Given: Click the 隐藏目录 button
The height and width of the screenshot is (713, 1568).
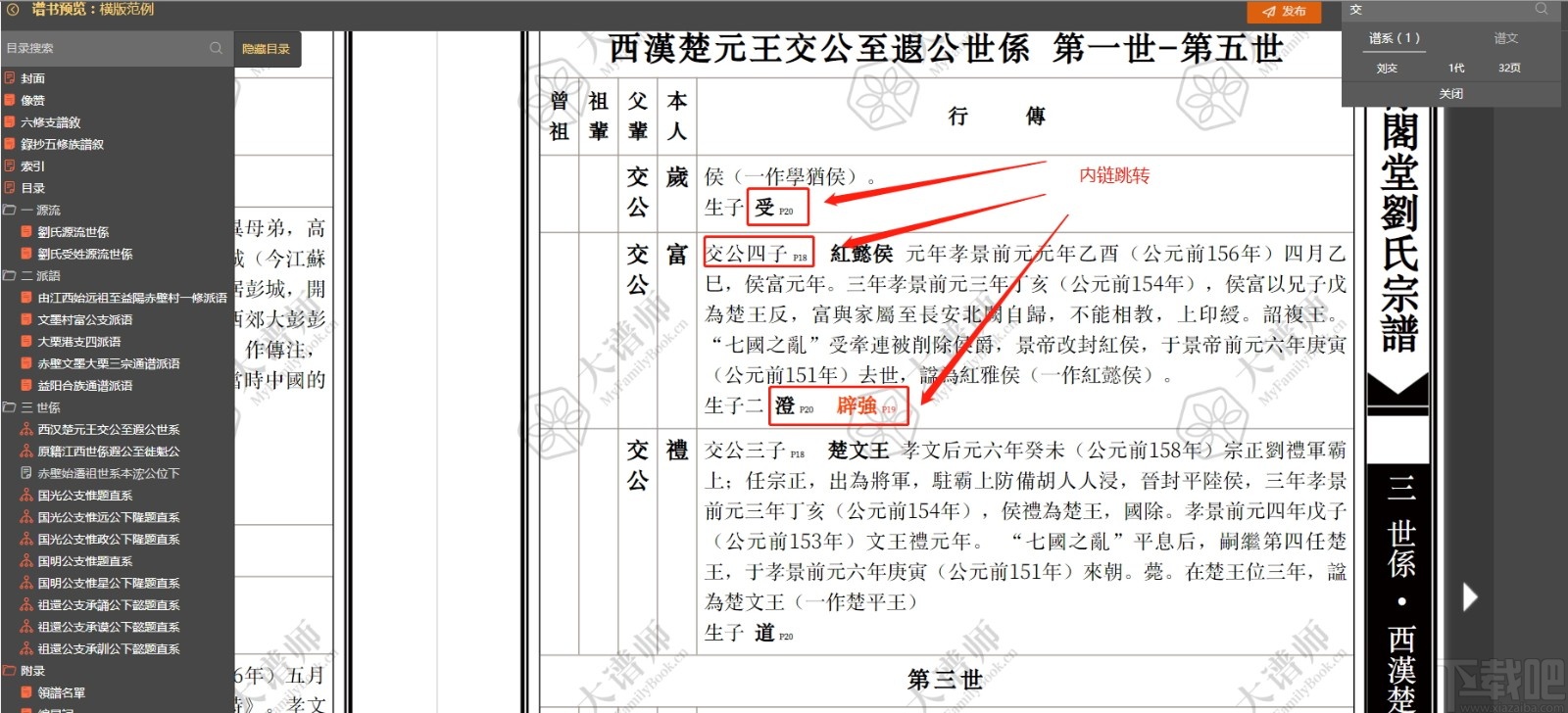Looking at the screenshot, I should (267, 49).
